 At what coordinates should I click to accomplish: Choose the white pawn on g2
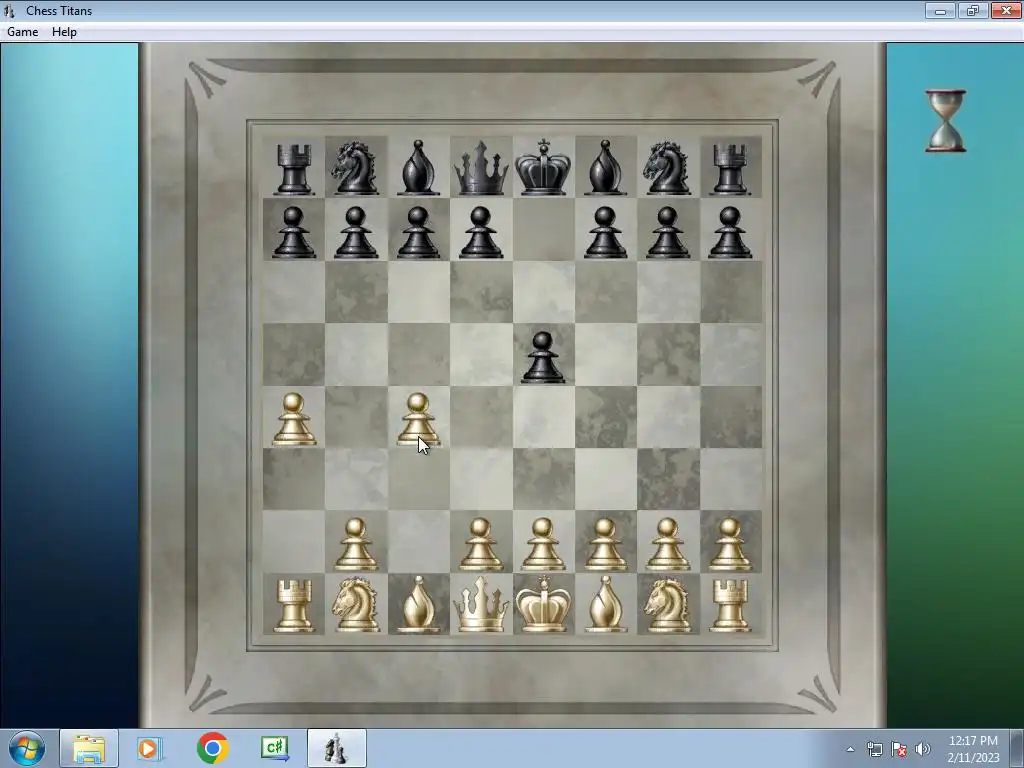pyautogui.click(x=667, y=545)
